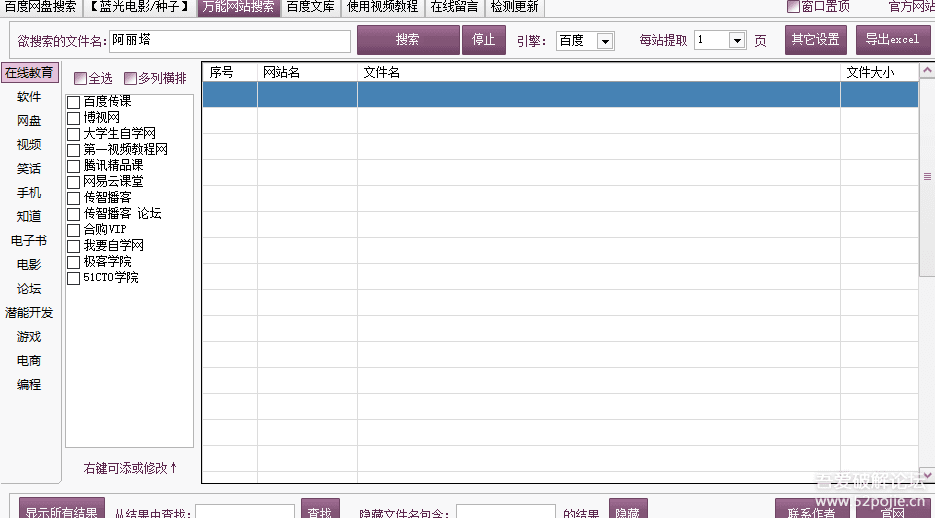Screen dimensions: 935x518
Task: Choose the 电子书 category in sidebar
Action: [x=29, y=241]
